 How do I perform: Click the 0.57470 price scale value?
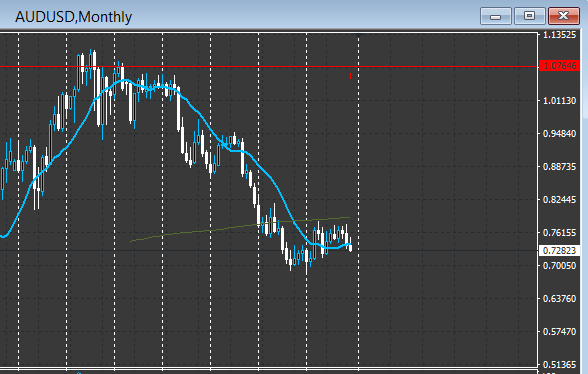click(560, 332)
